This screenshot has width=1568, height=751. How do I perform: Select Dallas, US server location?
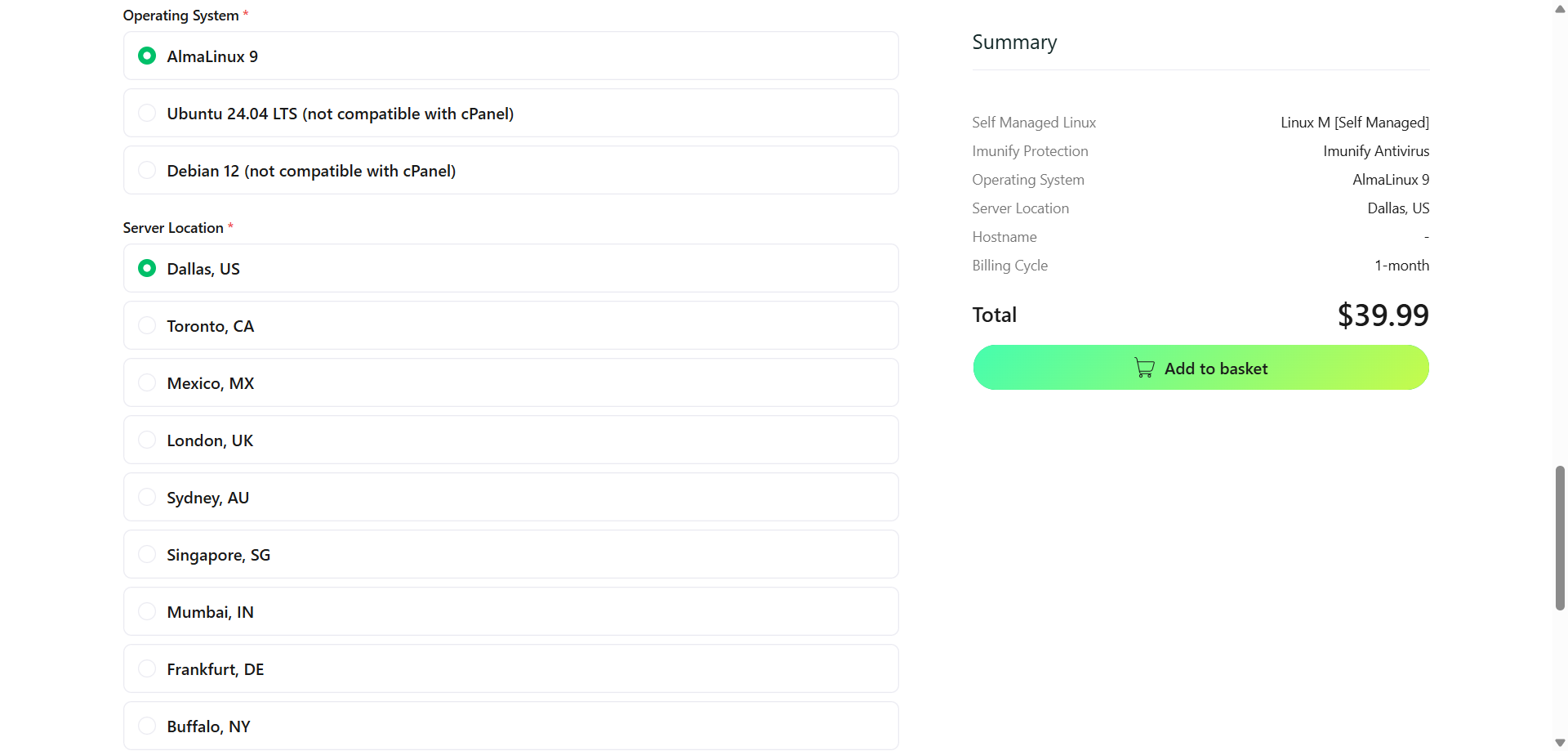[x=510, y=268]
